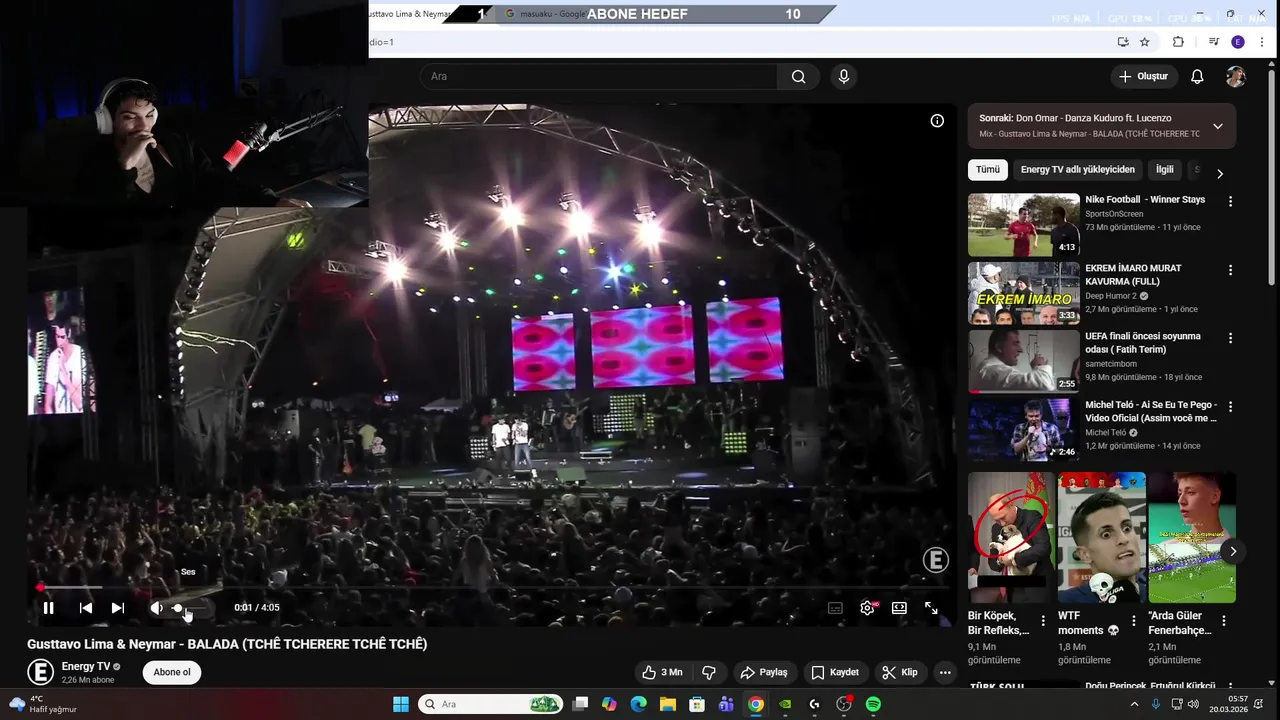This screenshot has width=1280, height=720.
Task: Open the Energy TV channel avatar
Action: 40,672
